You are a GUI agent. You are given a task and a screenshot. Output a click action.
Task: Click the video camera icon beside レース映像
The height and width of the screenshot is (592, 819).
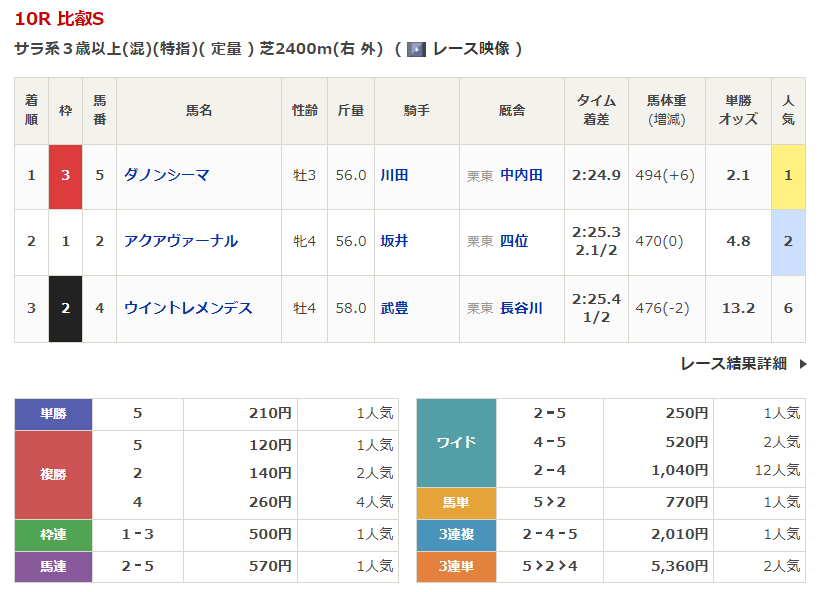(416, 49)
